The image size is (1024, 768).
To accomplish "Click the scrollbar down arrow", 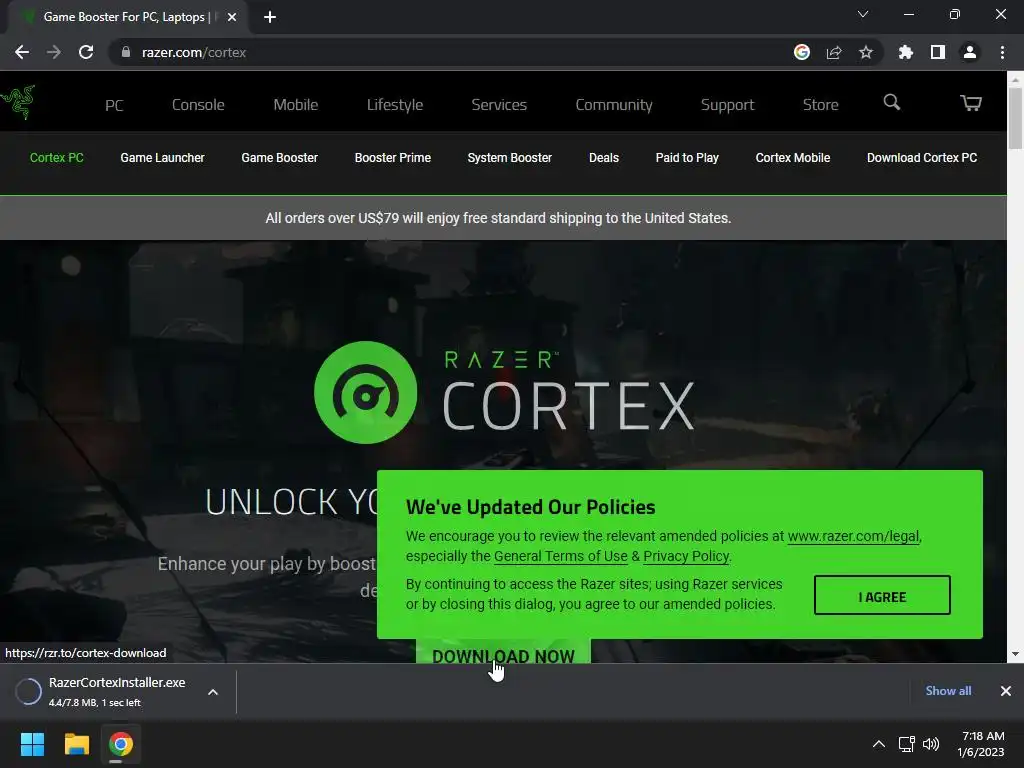I will 1015,654.
